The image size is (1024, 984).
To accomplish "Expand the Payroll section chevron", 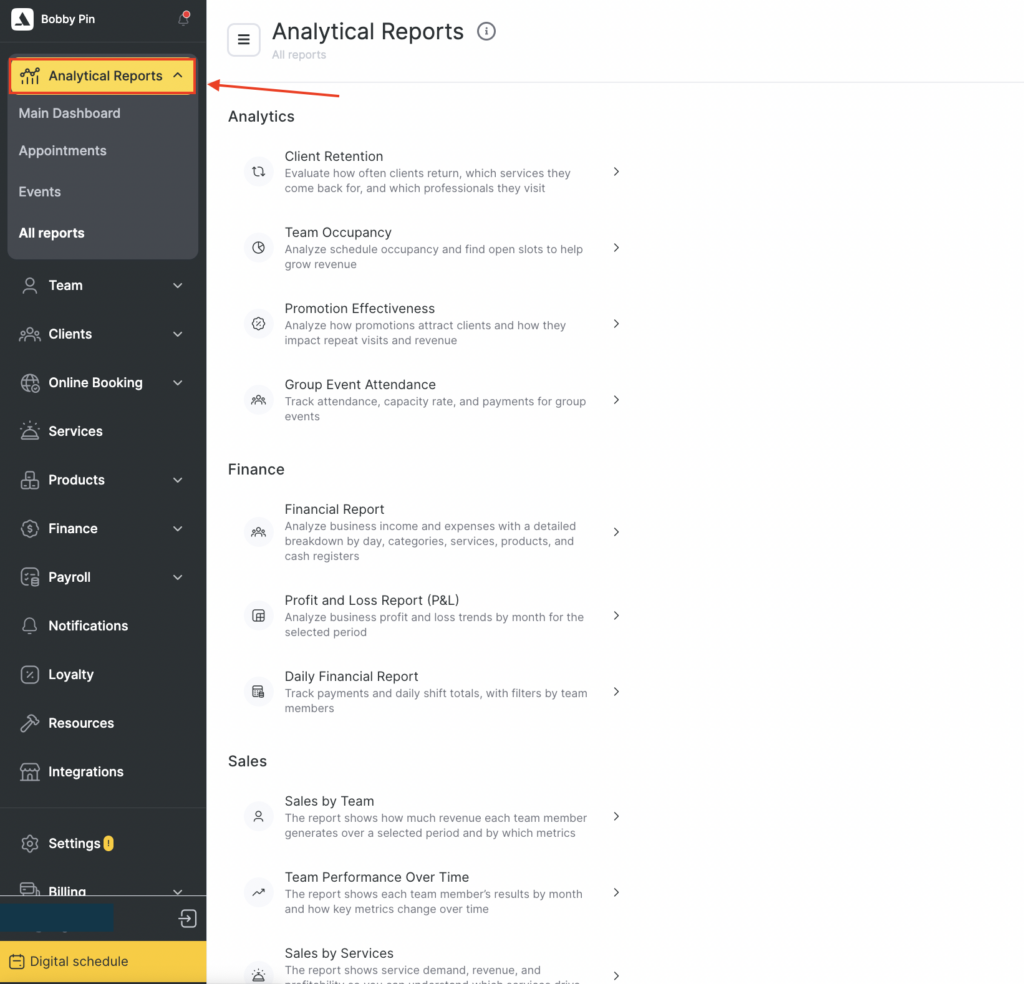I will (177, 577).
